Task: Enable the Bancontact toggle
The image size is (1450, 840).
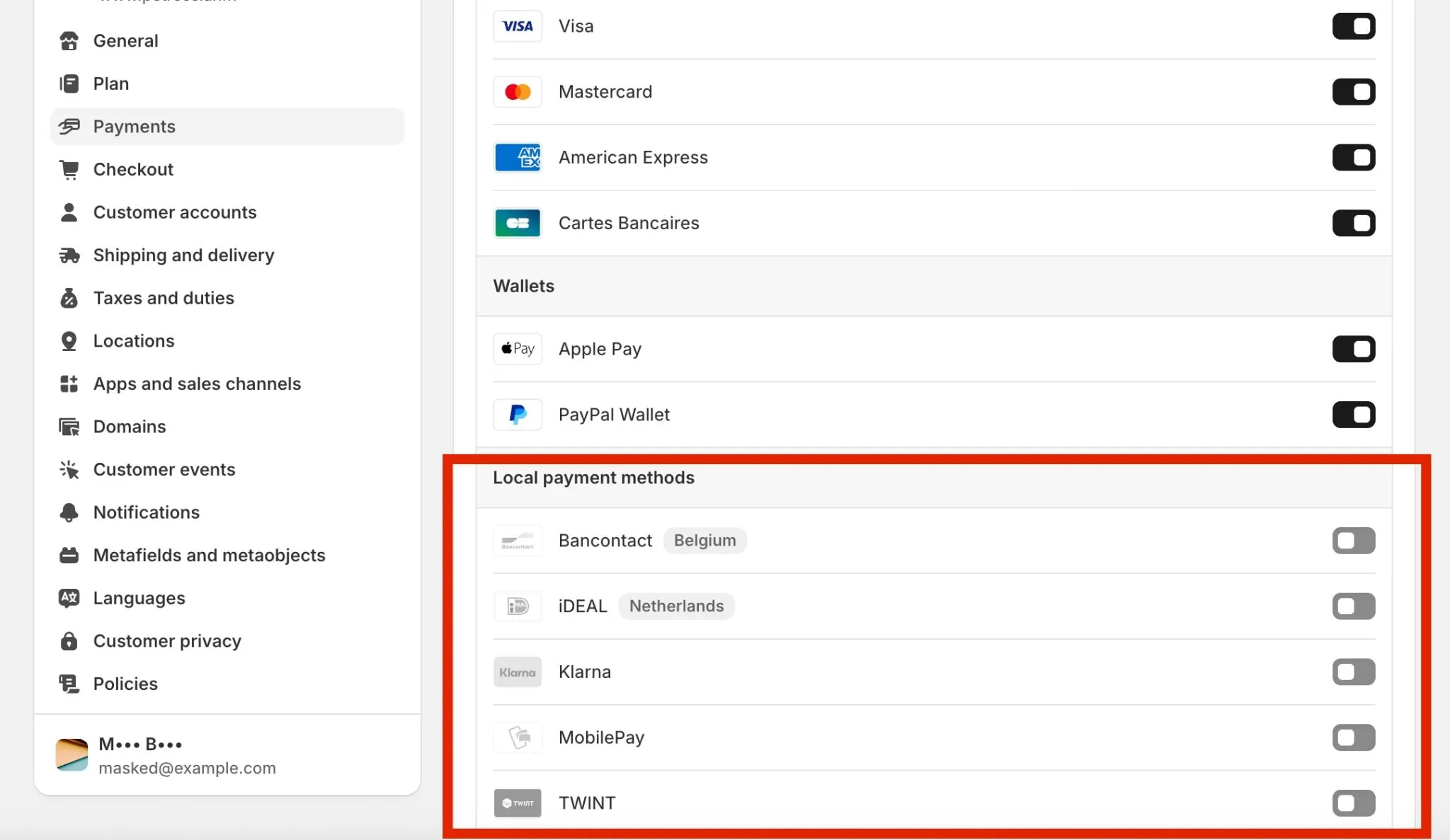Action: (1353, 541)
